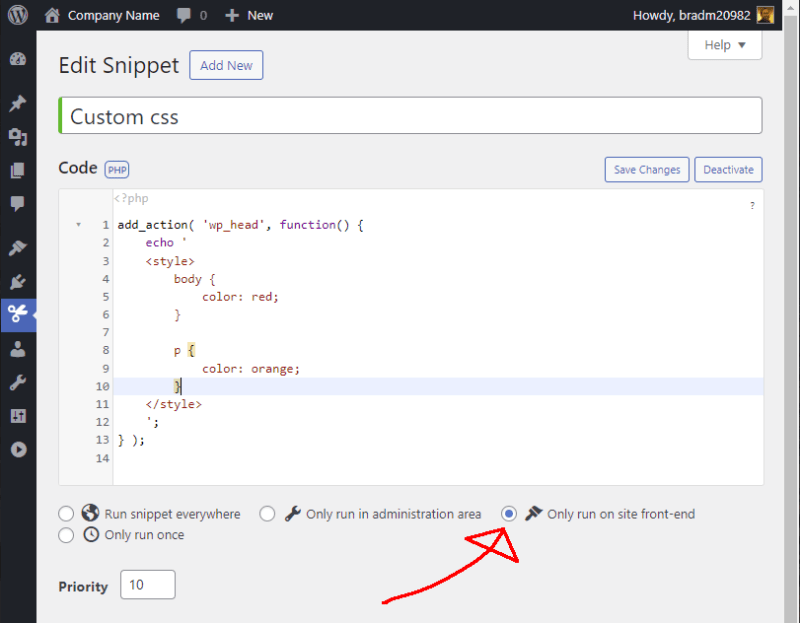This screenshot has width=800, height=623.
Task: Open the Media library icon
Action: (x=18, y=137)
